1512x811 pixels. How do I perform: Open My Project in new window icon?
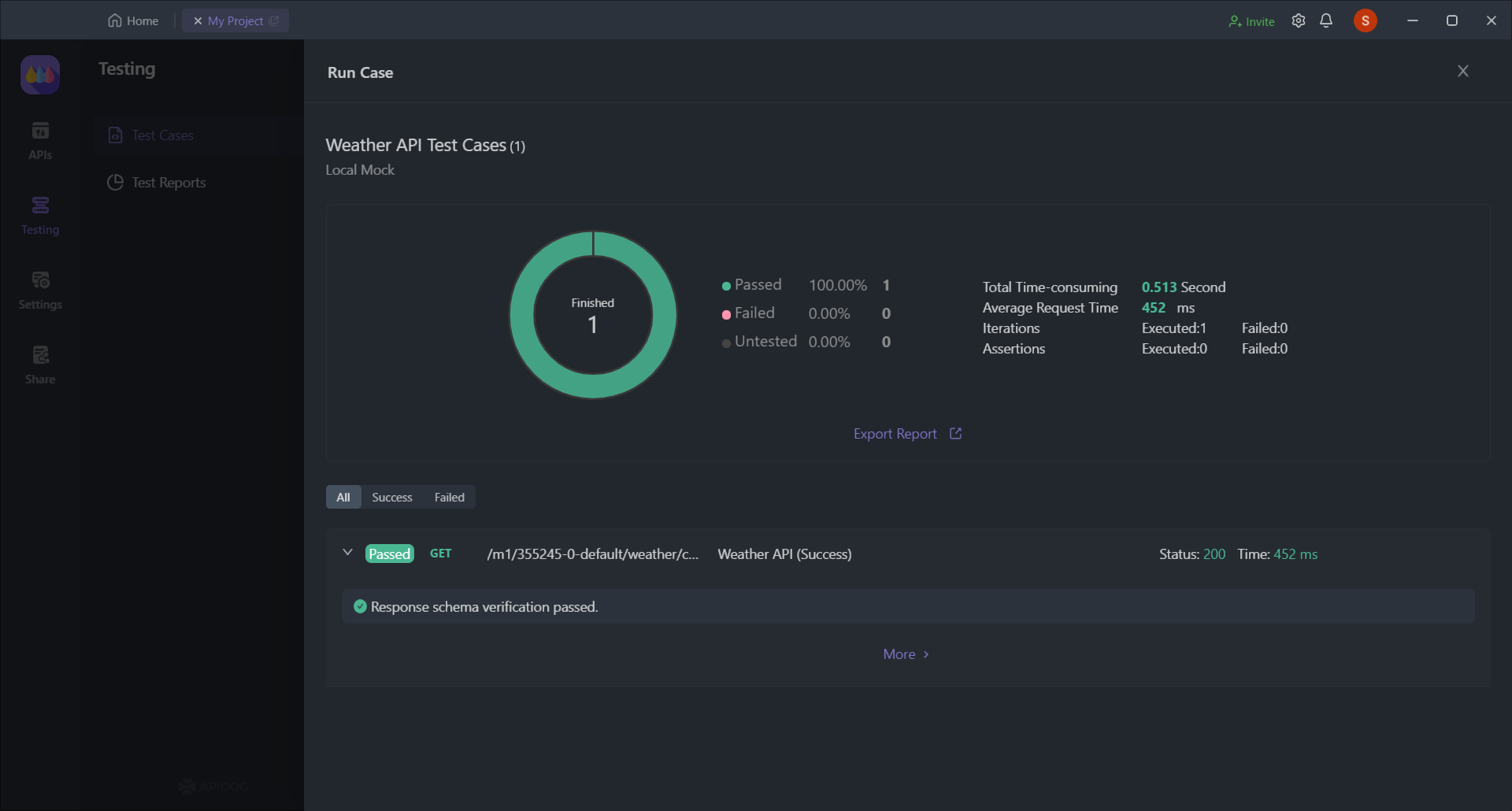click(274, 20)
